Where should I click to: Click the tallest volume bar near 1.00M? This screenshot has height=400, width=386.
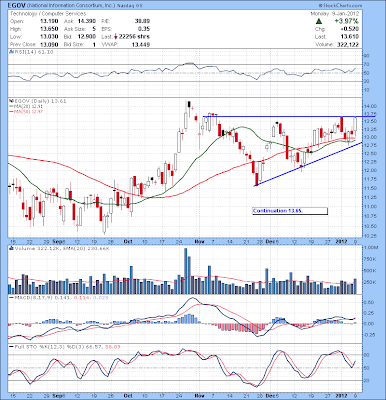click(x=186, y=271)
